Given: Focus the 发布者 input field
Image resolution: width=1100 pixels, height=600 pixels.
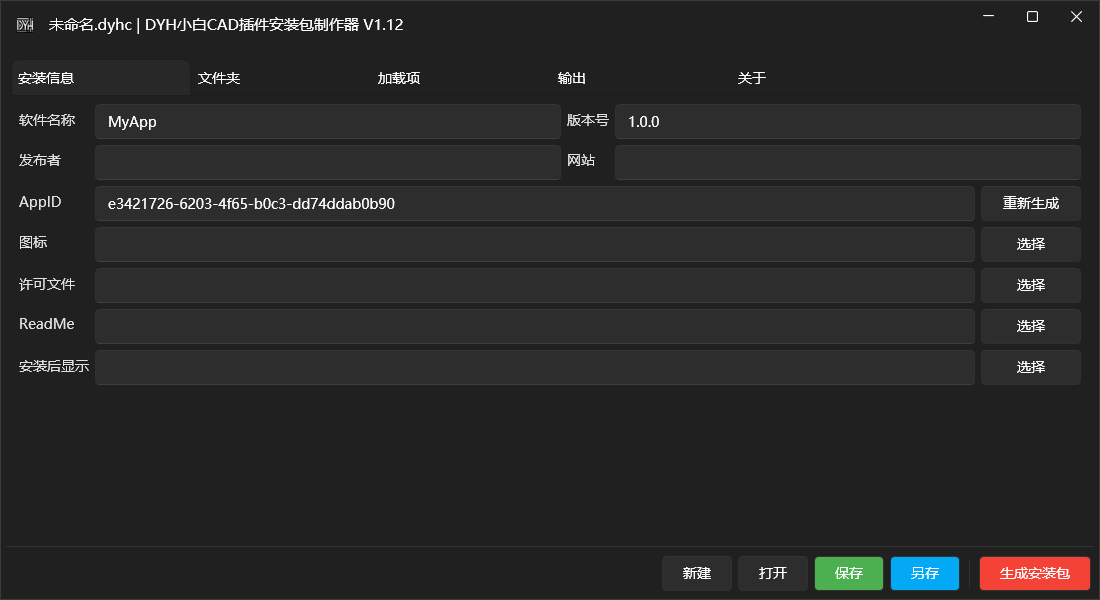Looking at the screenshot, I should pos(328,163).
